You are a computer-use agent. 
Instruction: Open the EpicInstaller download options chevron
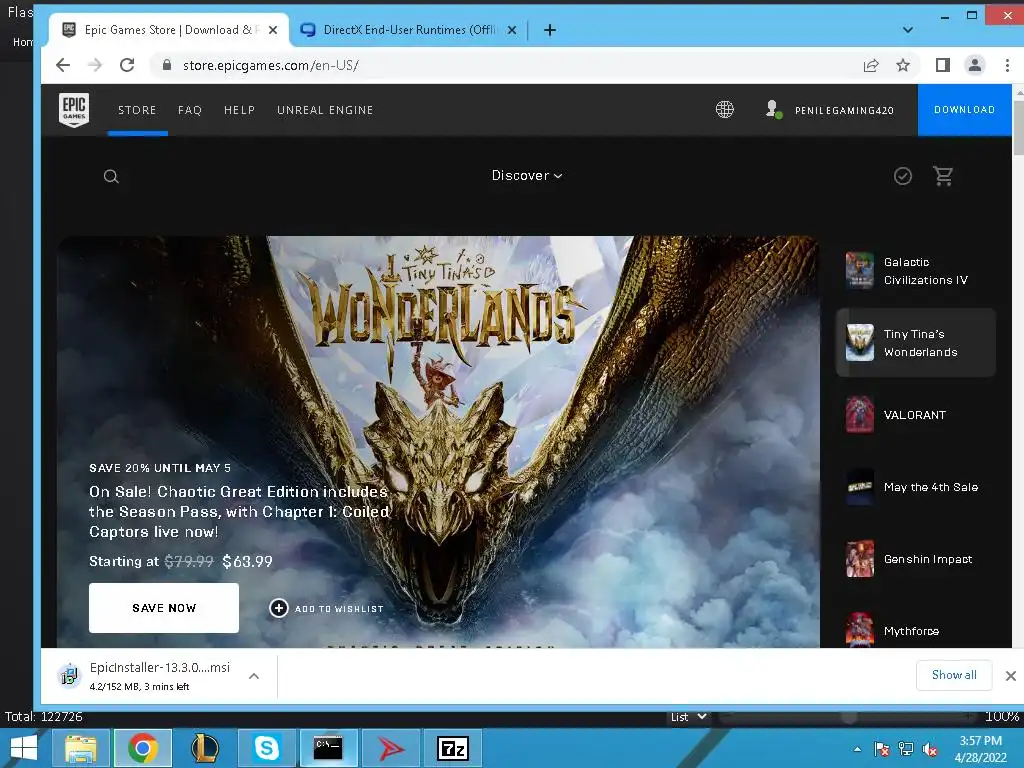tap(254, 676)
